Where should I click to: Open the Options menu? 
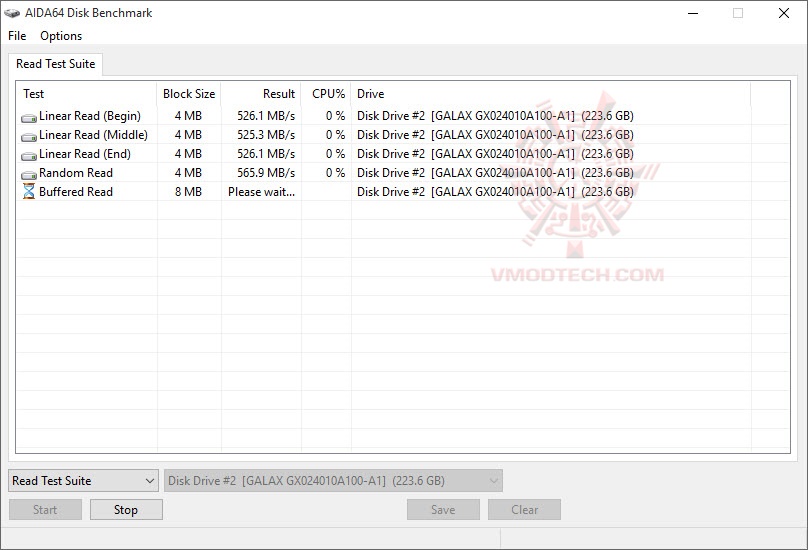point(61,36)
